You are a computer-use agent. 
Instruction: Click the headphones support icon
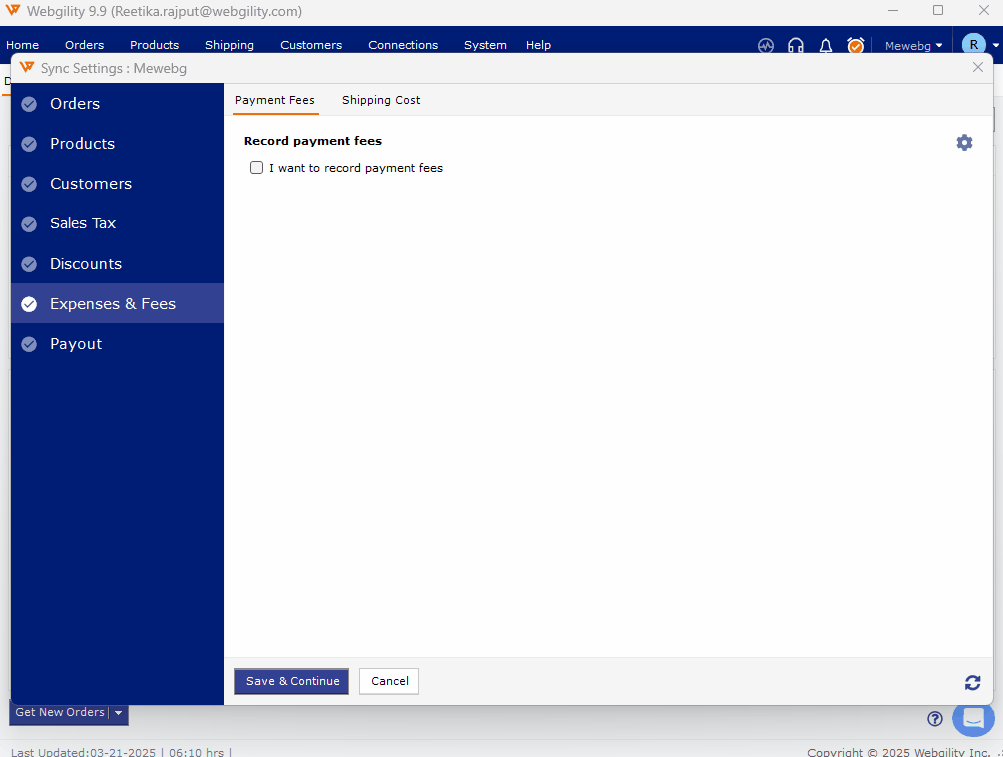click(796, 45)
